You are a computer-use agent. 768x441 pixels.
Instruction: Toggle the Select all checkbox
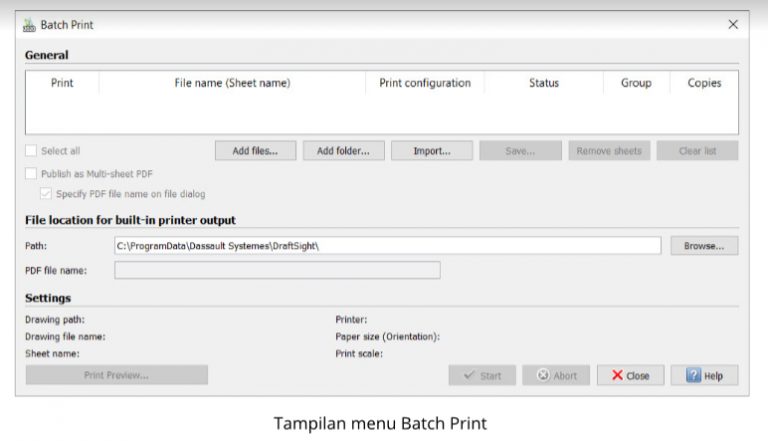coord(31,150)
